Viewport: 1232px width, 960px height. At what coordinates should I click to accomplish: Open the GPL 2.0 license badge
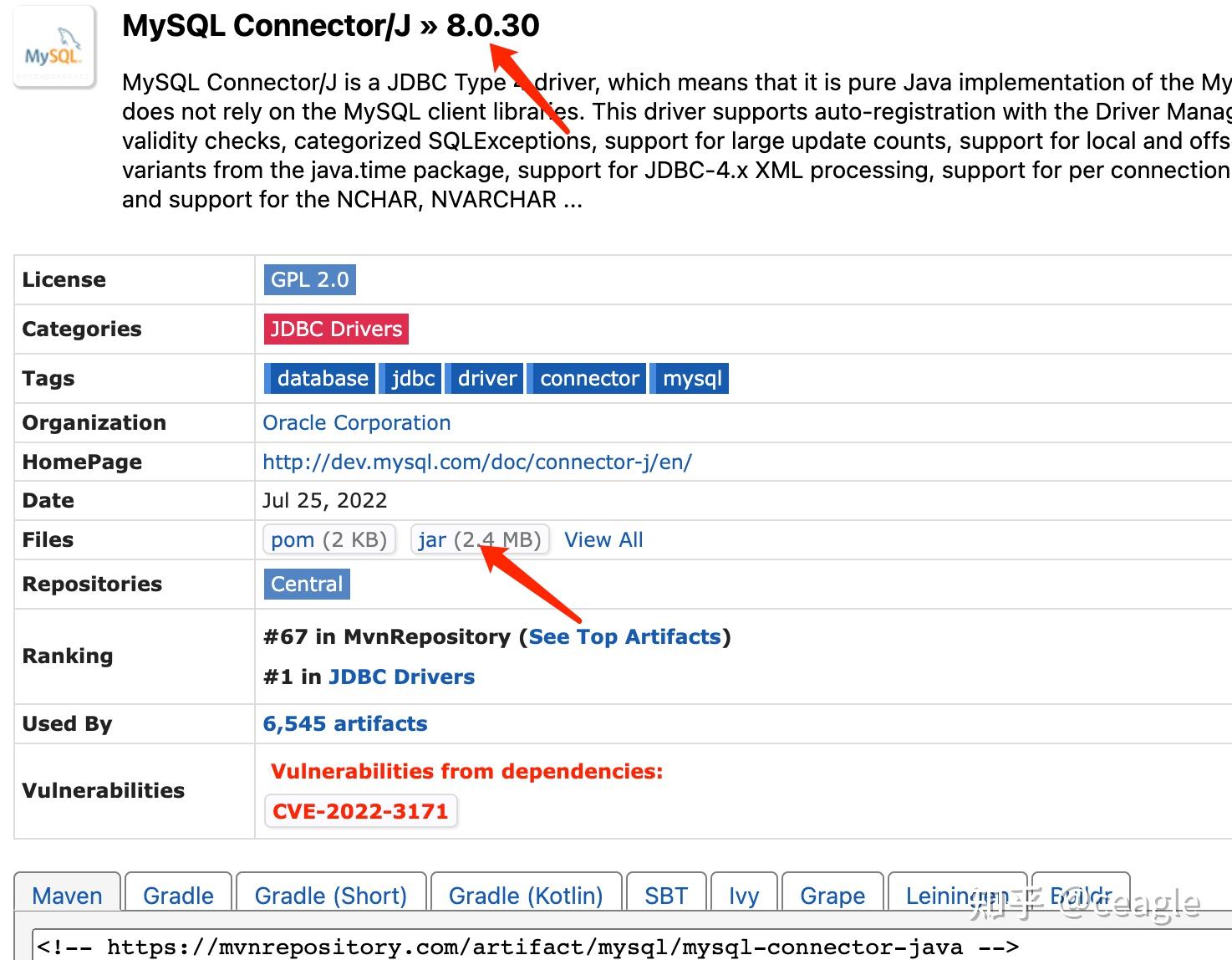coord(308,279)
